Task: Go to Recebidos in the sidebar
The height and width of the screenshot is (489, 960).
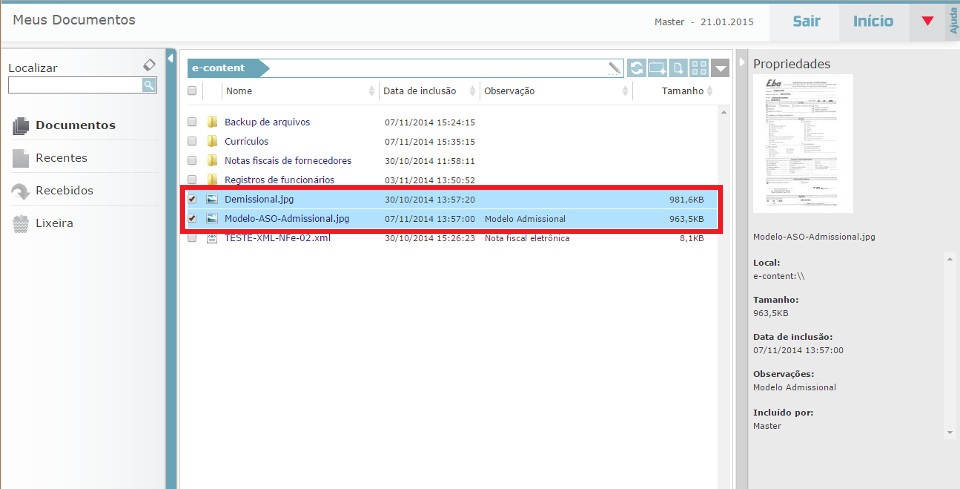Action: [64, 190]
